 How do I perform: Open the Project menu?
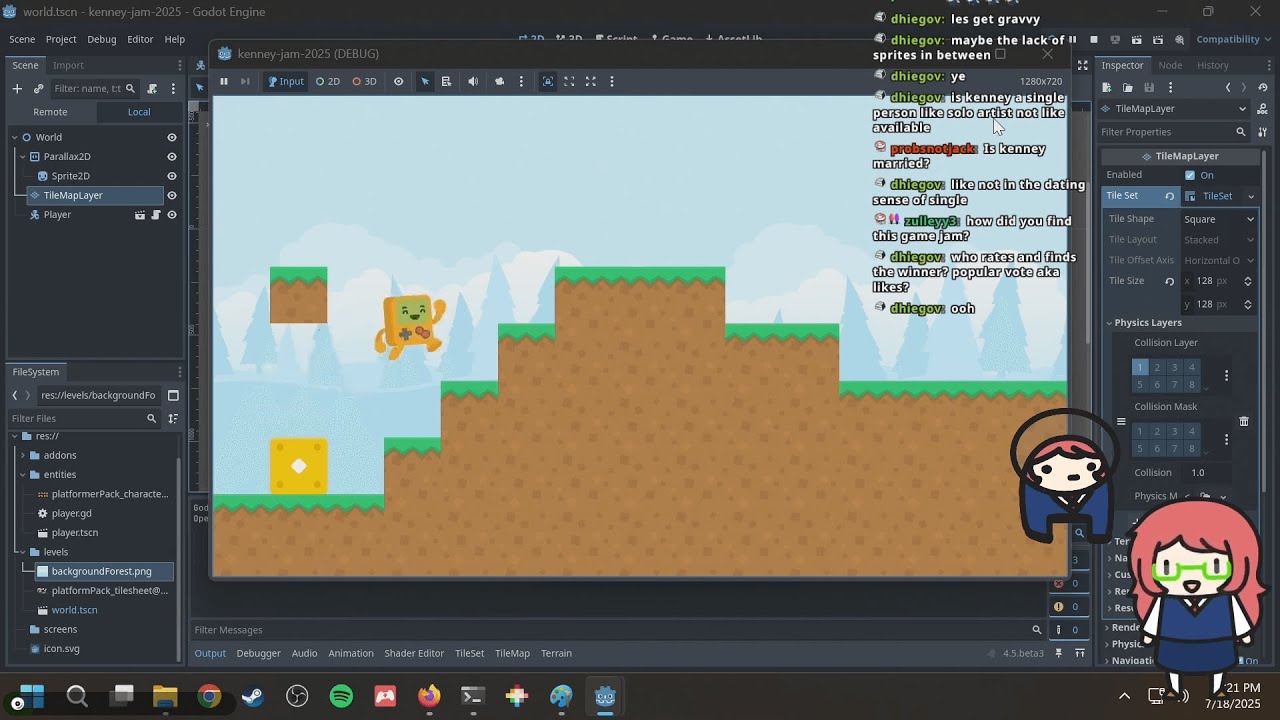[x=61, y=39]
